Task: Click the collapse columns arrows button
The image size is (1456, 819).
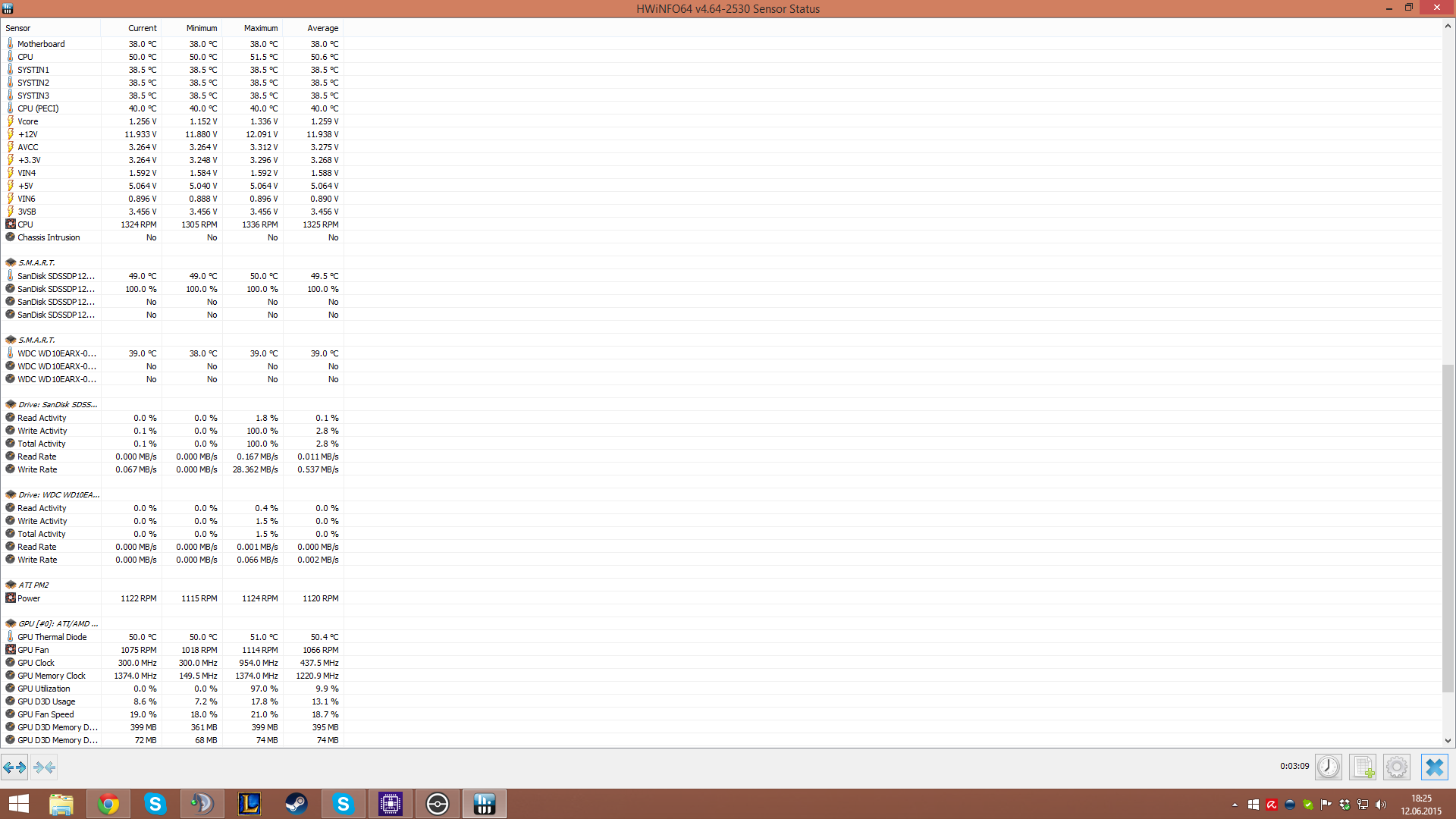Action: 45,767
